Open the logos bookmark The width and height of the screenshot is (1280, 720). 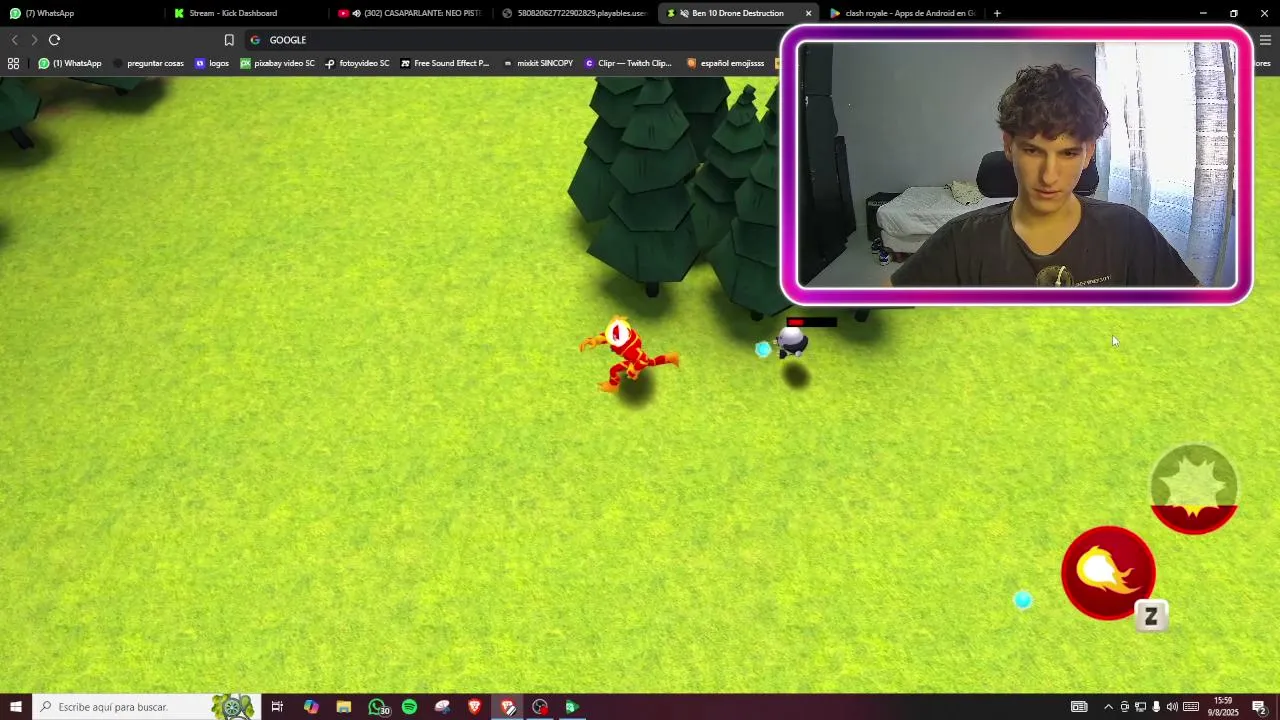(212, 63)
